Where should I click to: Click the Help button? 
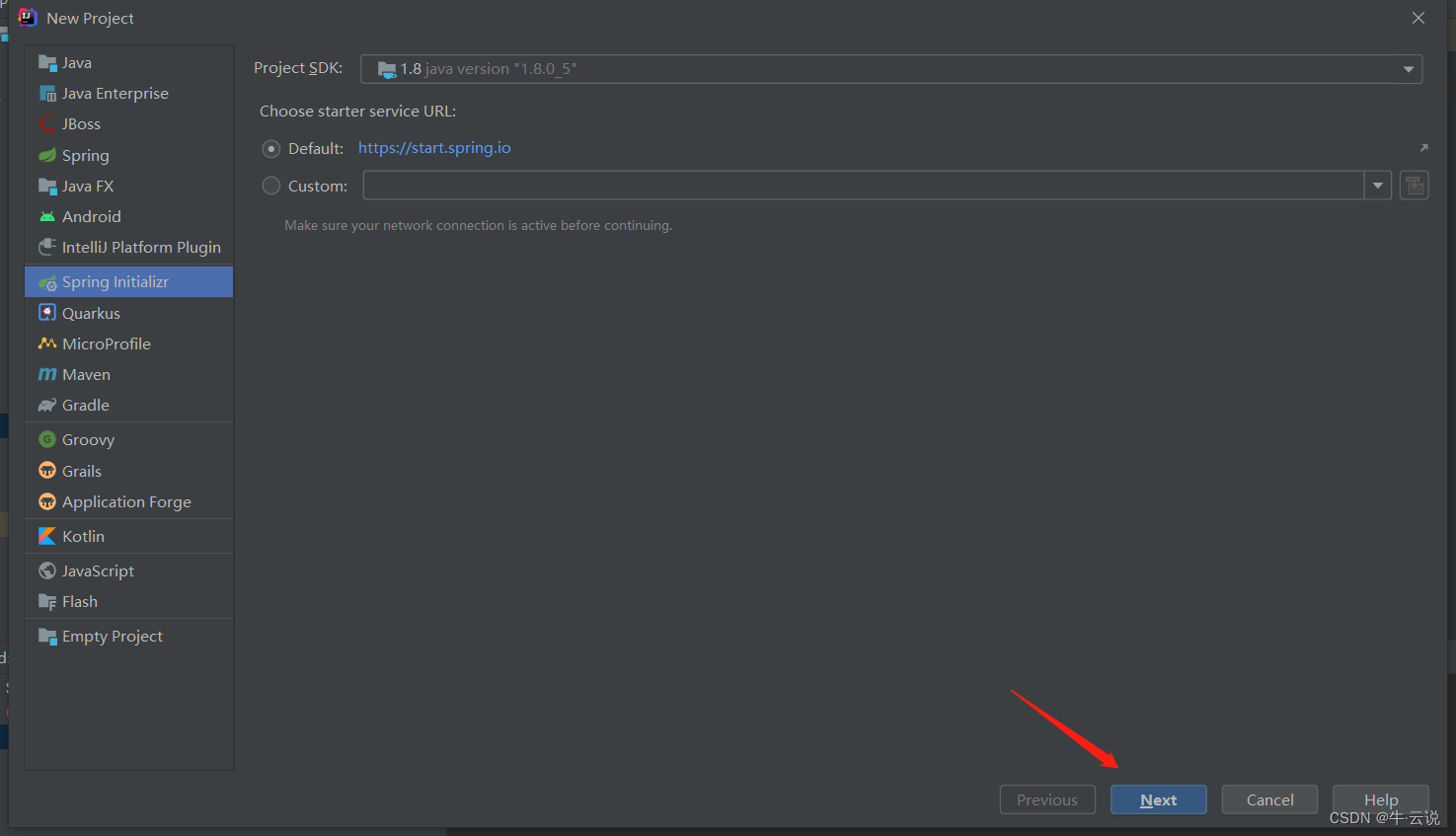click(1381, 799)
